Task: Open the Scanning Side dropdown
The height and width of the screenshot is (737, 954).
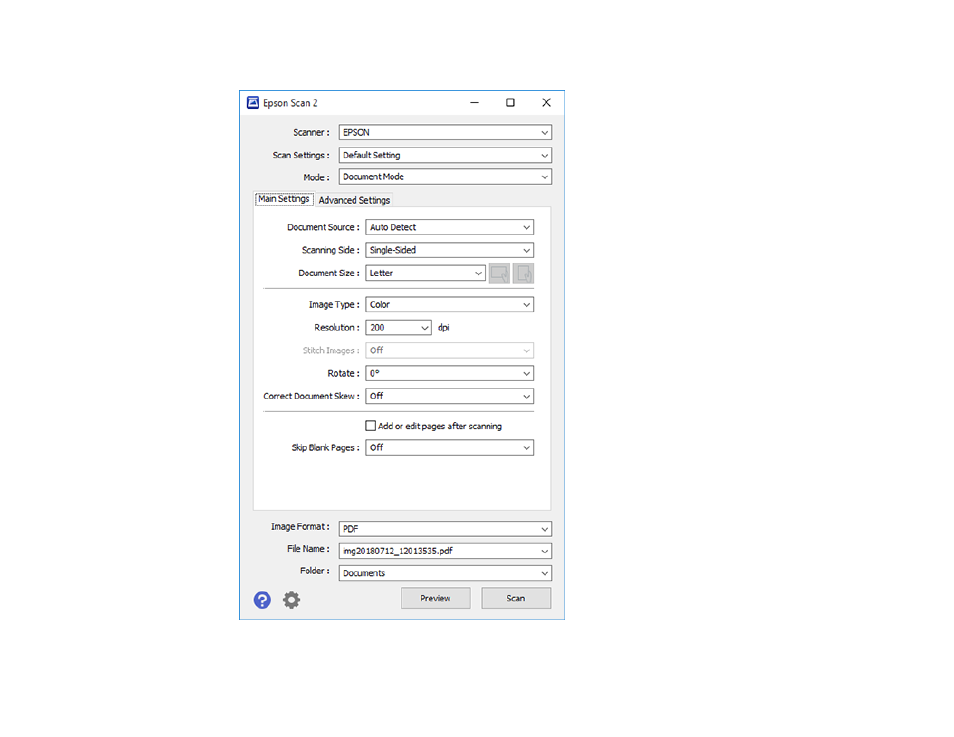Action: 450,250
